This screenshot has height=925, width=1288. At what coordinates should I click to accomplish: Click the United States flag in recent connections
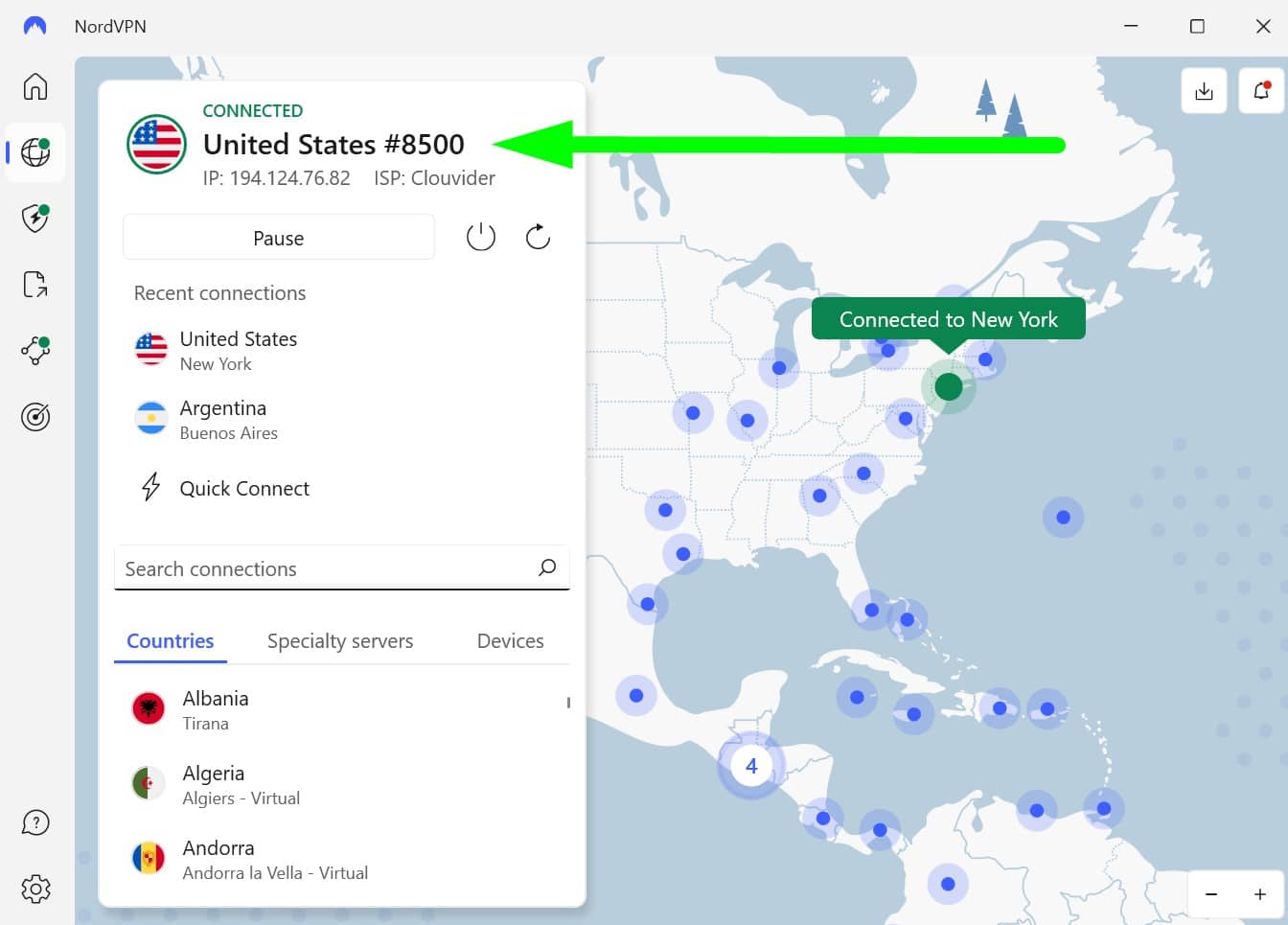click(151, 350)
